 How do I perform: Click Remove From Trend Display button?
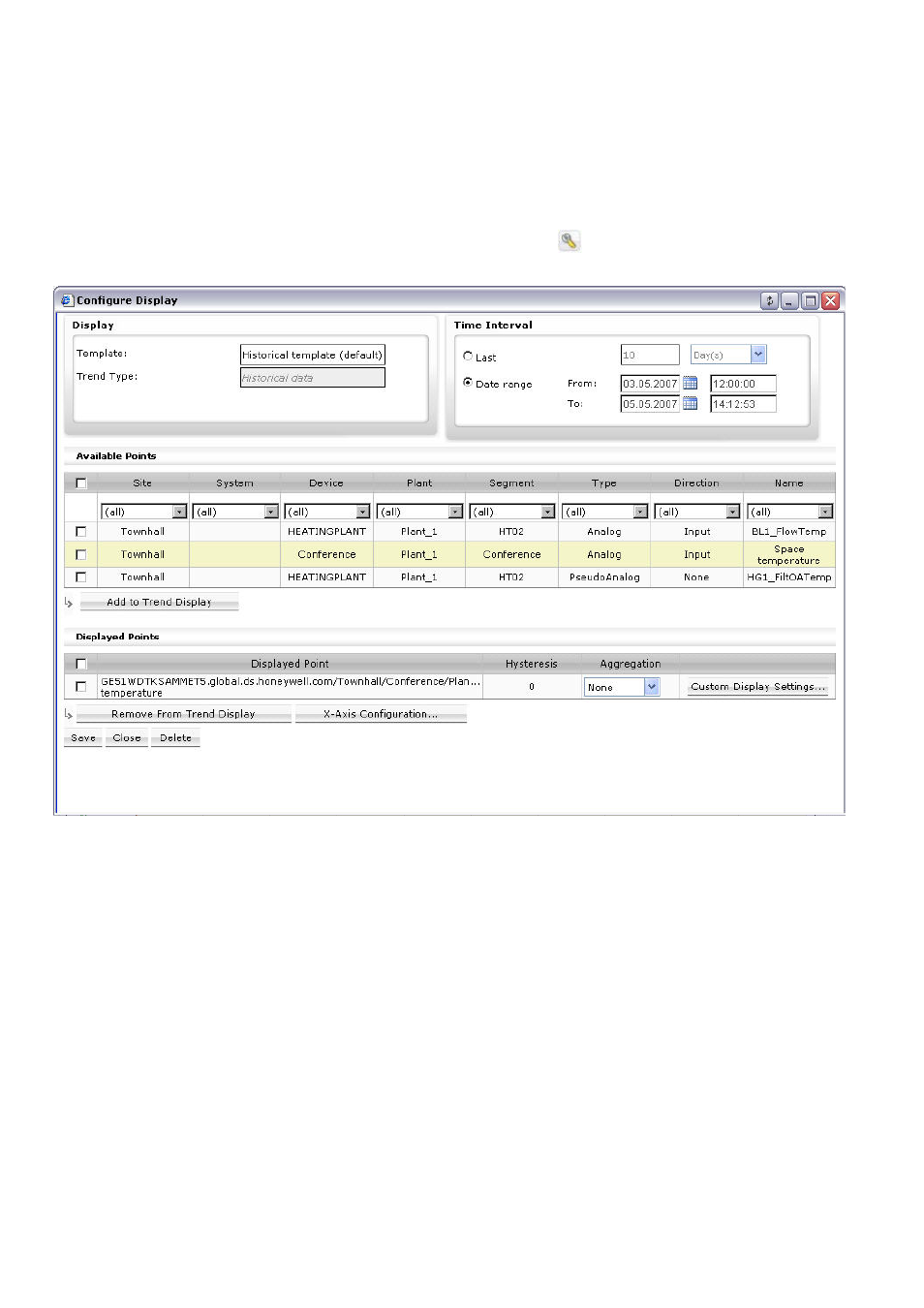tap(183, 714)
